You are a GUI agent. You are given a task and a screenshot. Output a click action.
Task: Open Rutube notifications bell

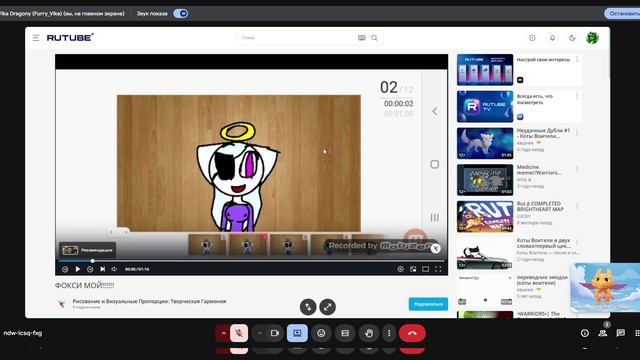pos(552,38)
